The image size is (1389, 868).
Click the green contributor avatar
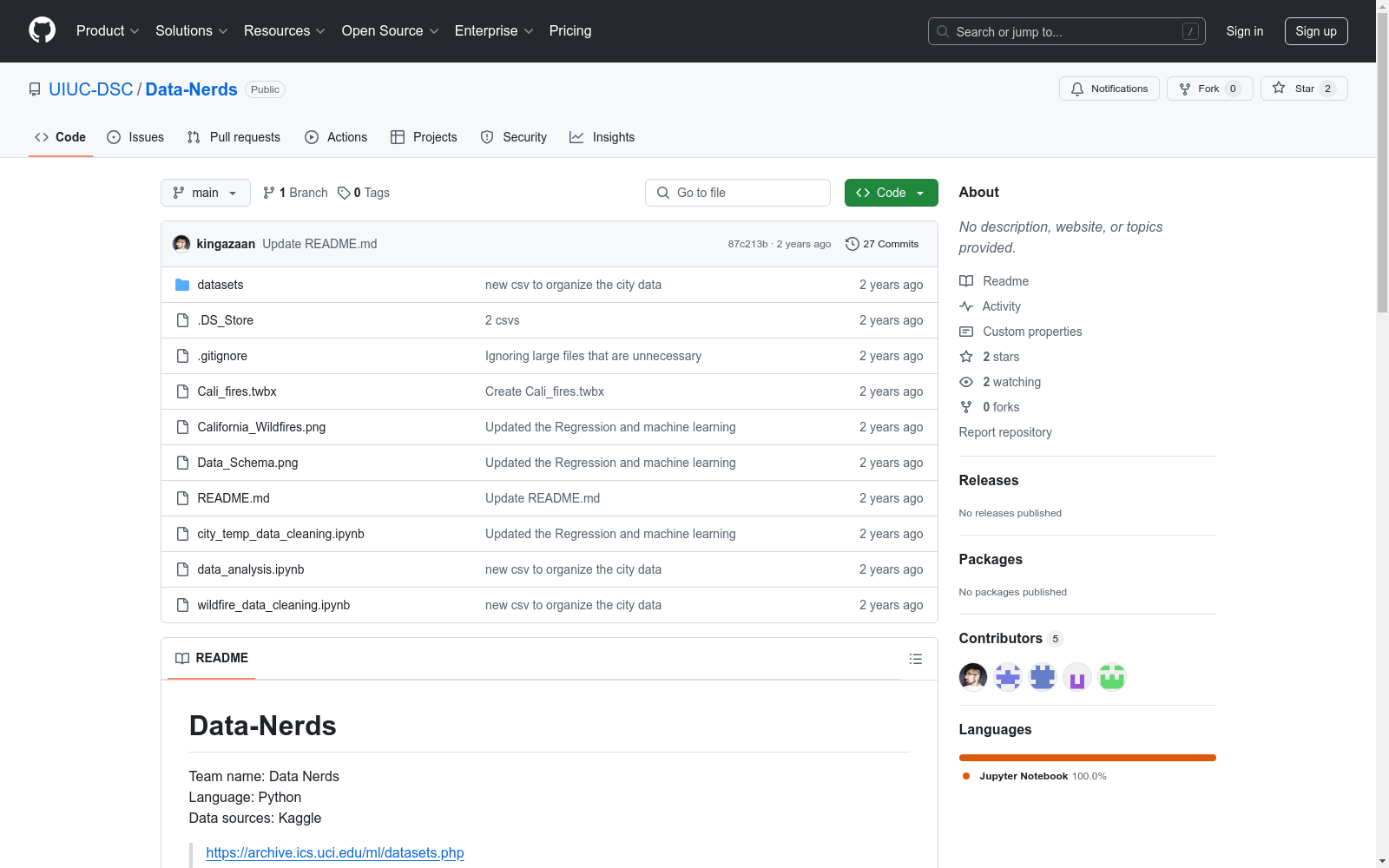pos(1112,677)
